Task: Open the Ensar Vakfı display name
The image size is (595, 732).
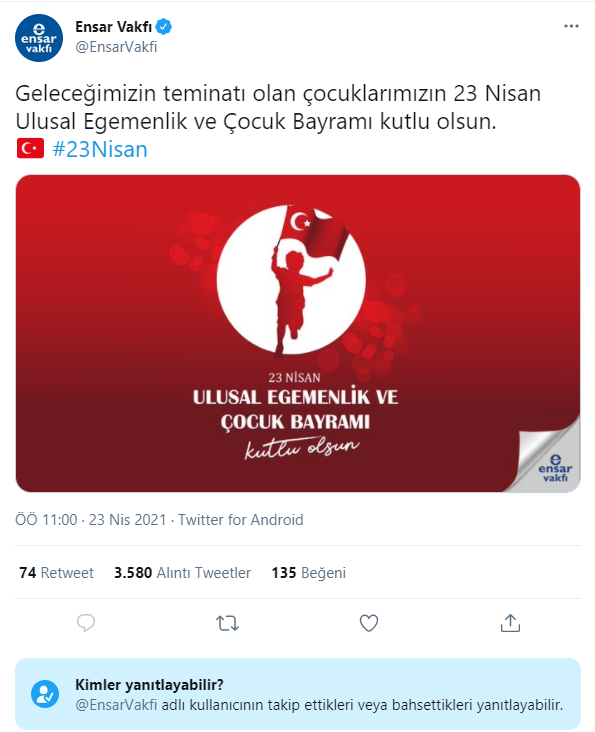Action: (x=113, y=27)
